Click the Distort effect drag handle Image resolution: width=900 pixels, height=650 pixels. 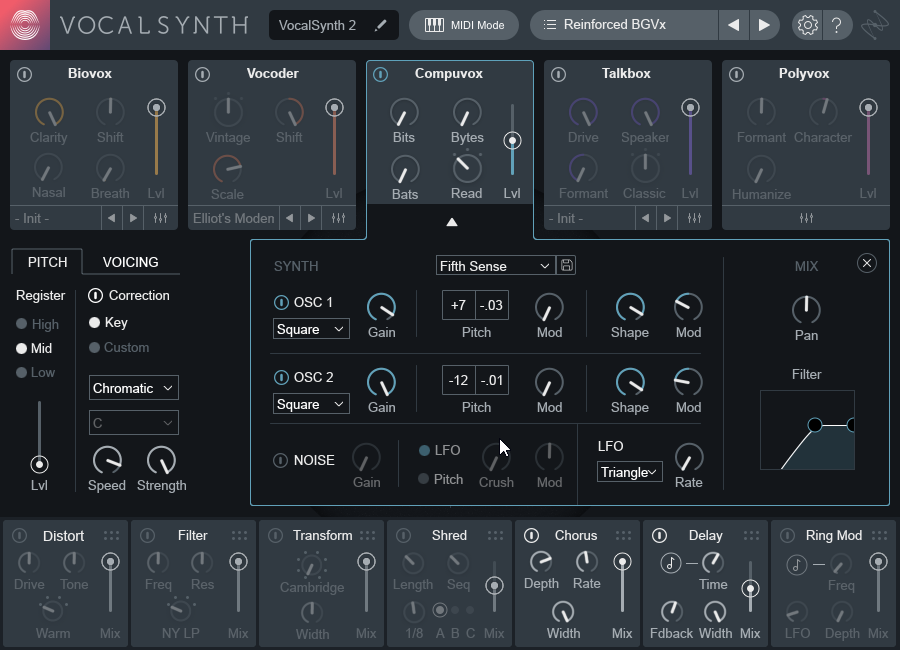coord(111,535)
